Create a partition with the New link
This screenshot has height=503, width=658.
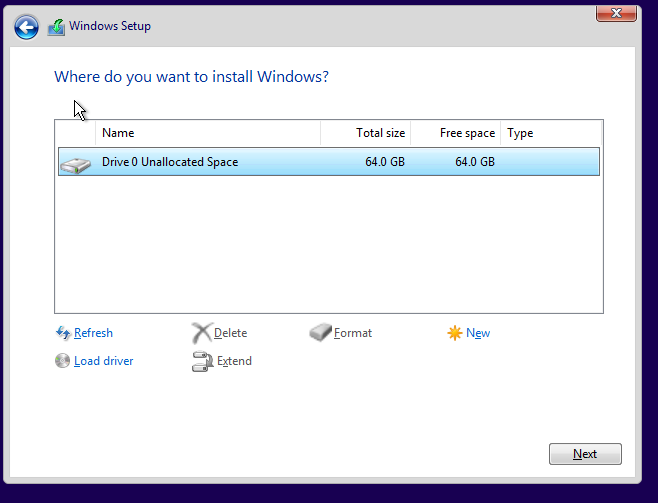click(478, 333)
